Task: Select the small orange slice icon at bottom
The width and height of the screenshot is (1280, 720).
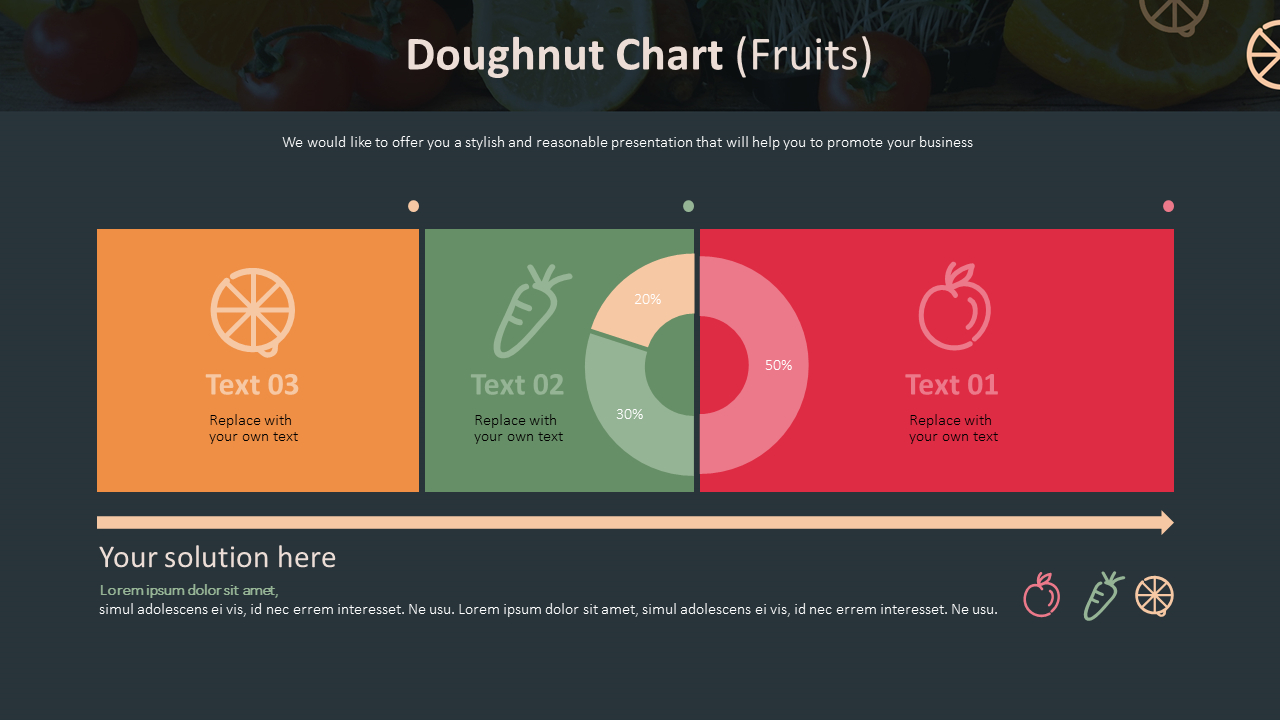Action: [x=1155, y=596]
